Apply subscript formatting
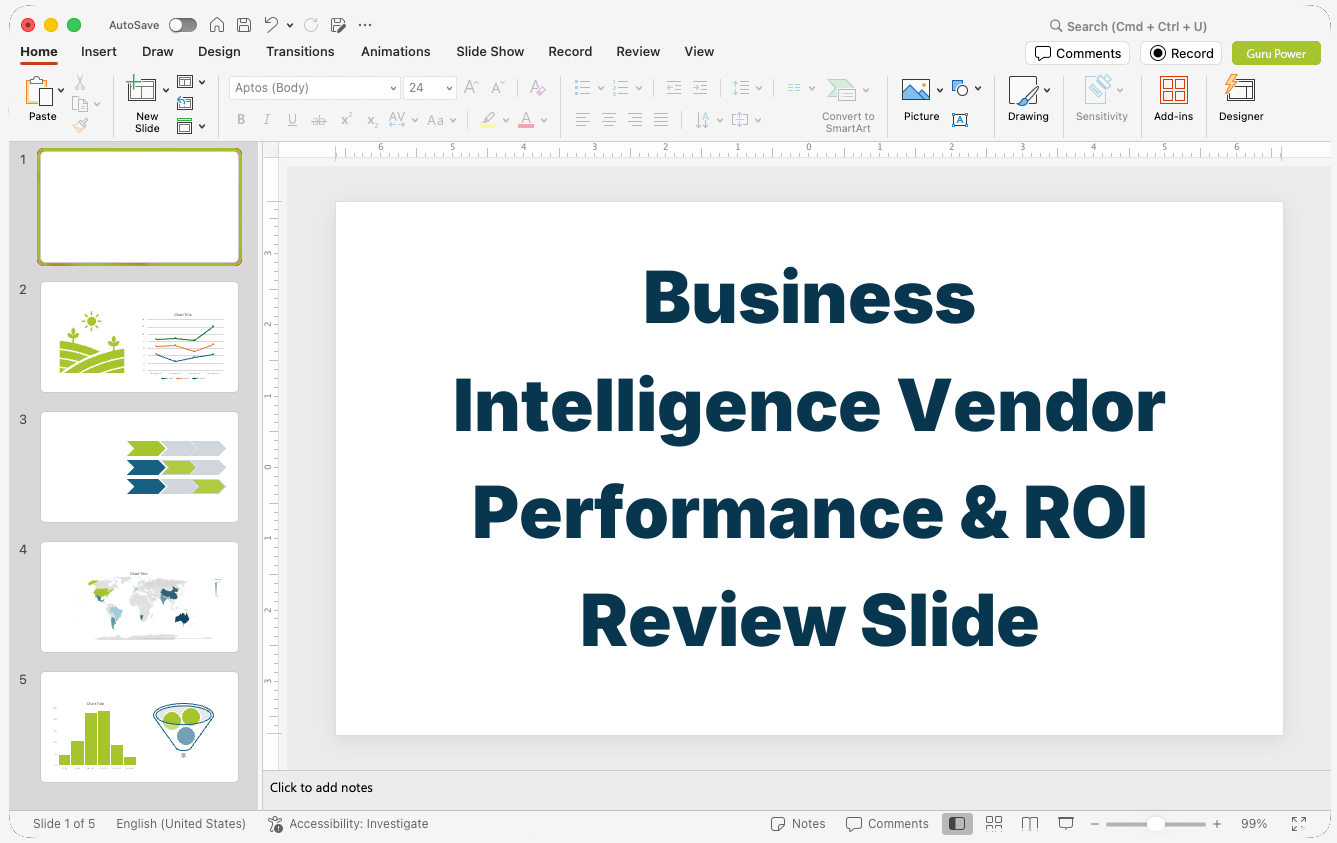 coord(372,120)
